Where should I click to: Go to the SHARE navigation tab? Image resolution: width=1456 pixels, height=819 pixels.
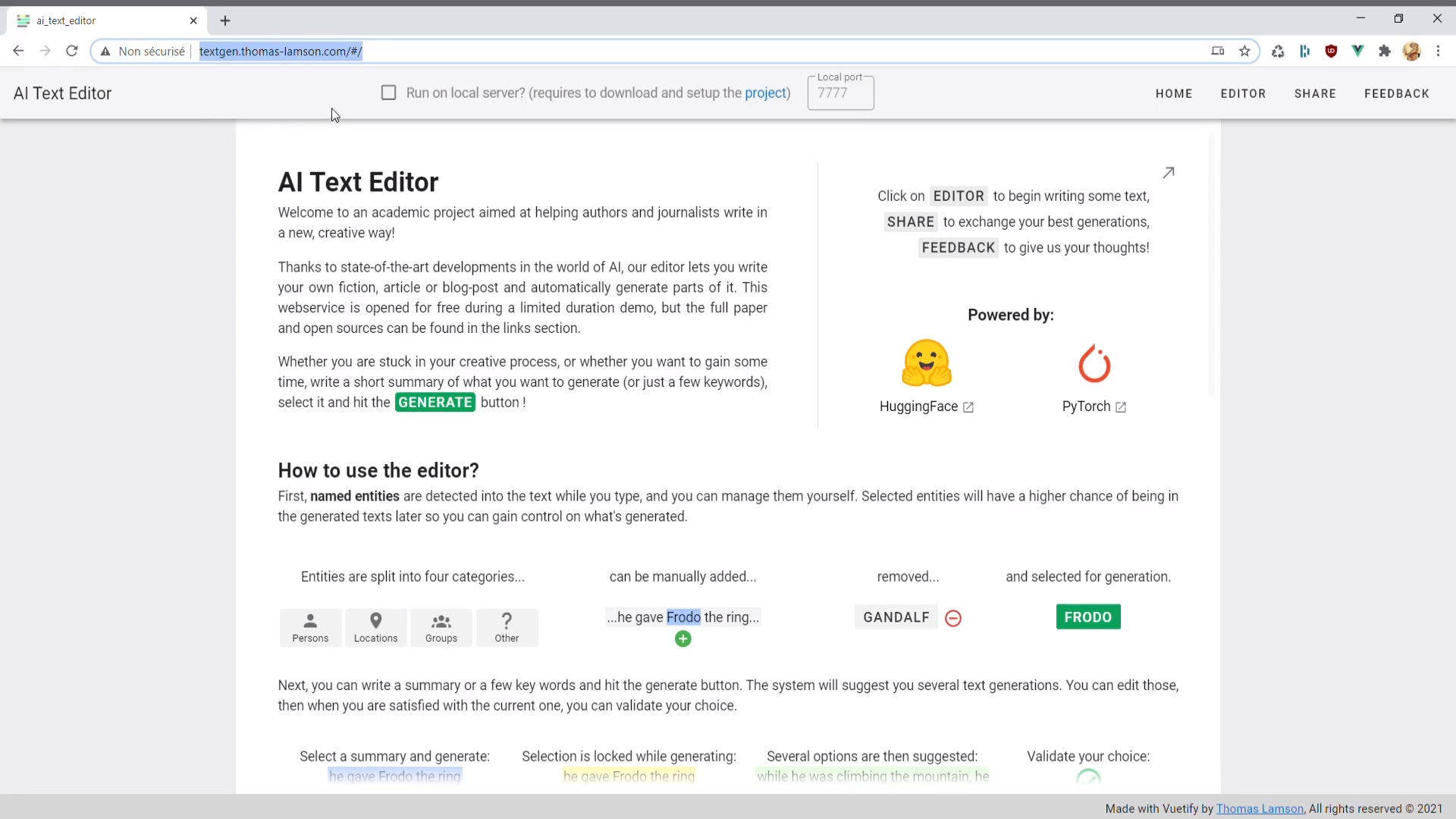click(x=1315, y=93)
